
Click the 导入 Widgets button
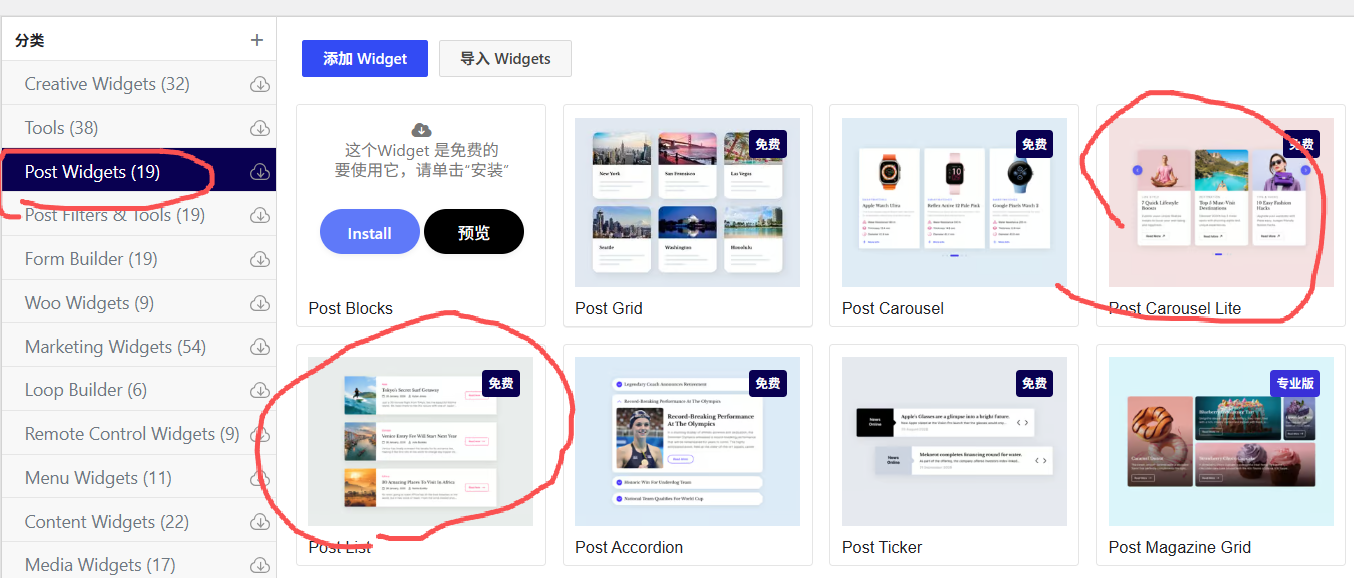[505, 59]
